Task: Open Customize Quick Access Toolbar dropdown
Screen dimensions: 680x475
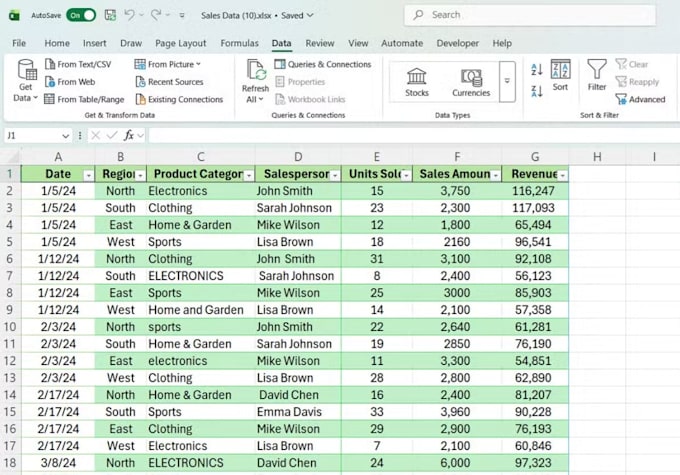Action: (x=182, y=15)
